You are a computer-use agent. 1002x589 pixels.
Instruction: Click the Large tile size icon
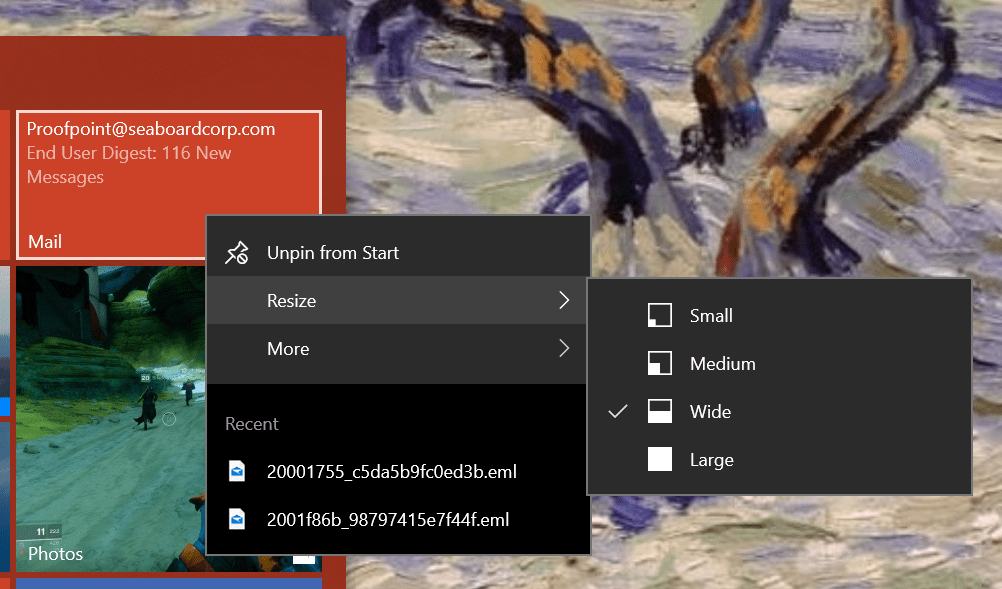pos(660,459)
